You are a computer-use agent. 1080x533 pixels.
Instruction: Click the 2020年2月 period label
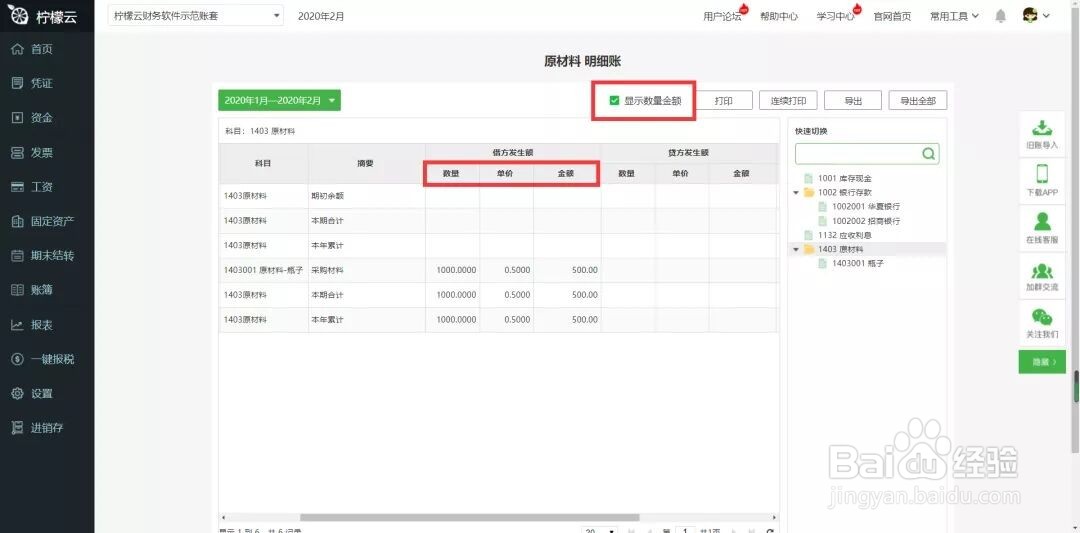click(321, 16)
